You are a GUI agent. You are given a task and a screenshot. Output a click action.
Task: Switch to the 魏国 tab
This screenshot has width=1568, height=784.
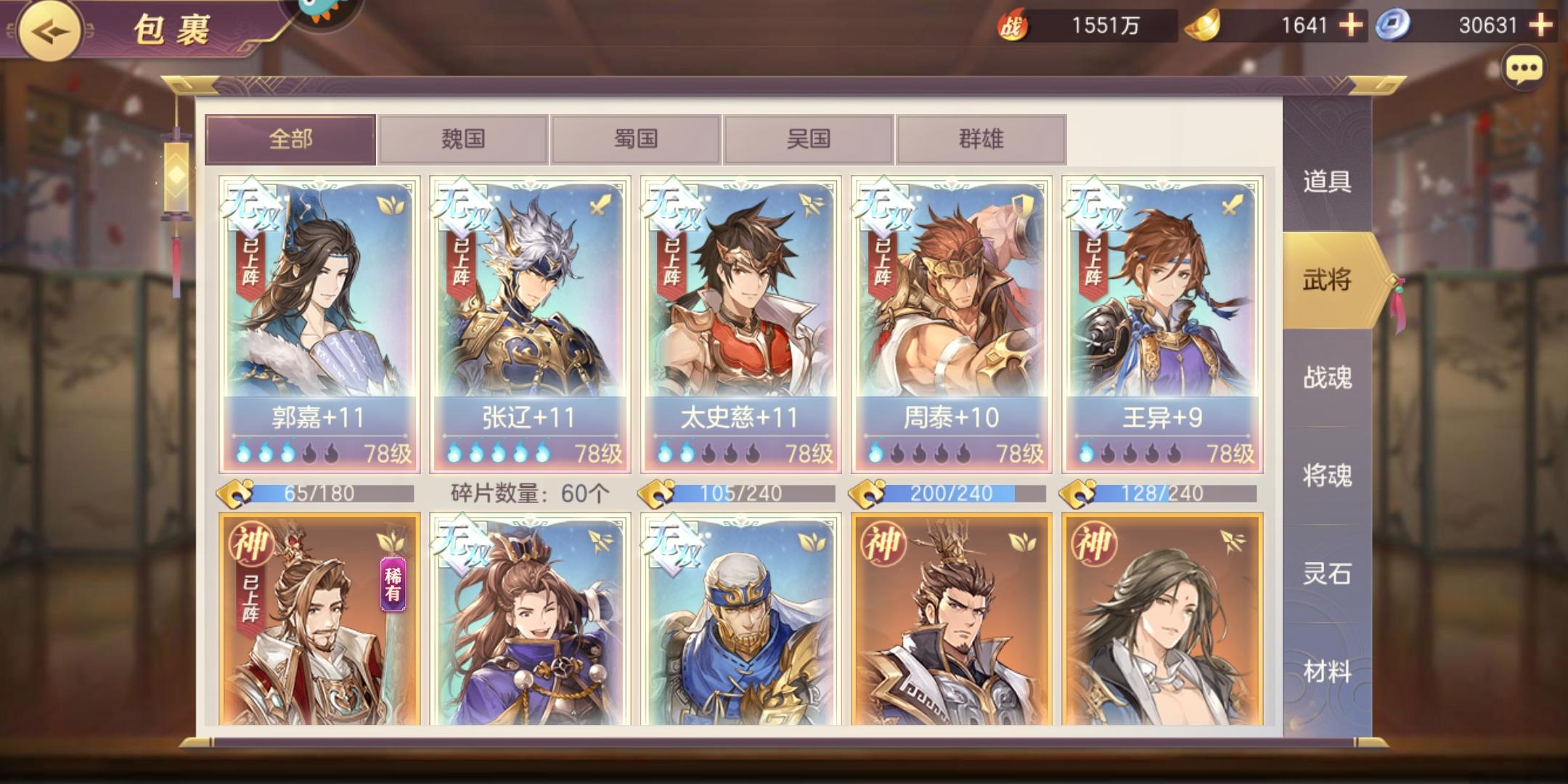point(463,139)
